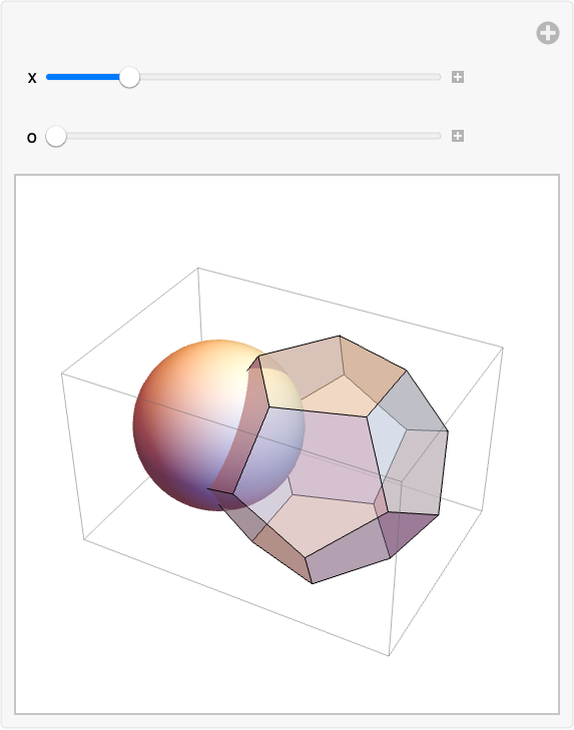Click the x slider thumb
Viewport: 574px width, 730px height.
pos(129,77)
